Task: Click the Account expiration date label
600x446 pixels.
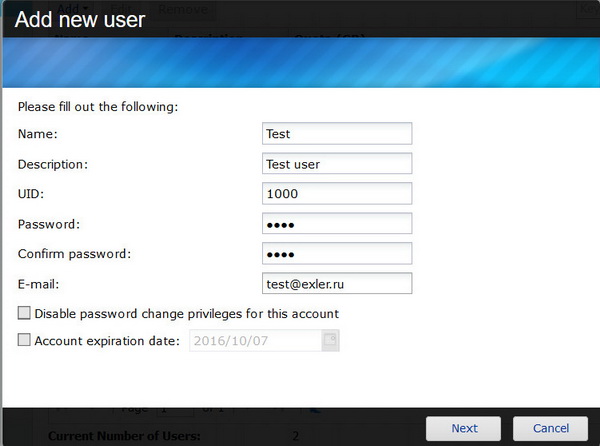Action: (x=106, y=341)
